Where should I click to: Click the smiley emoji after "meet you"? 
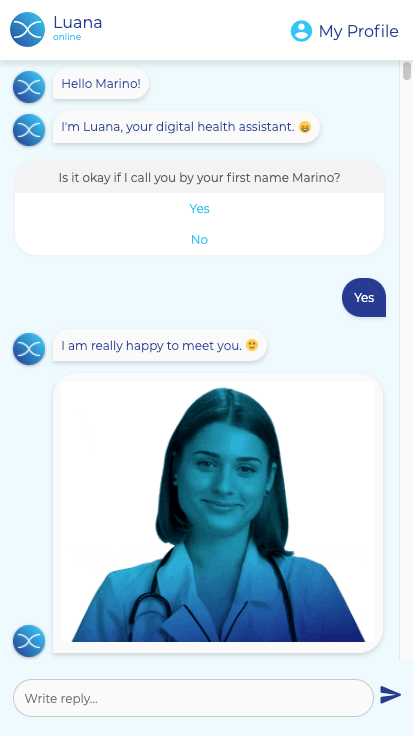tap(252, 345)
